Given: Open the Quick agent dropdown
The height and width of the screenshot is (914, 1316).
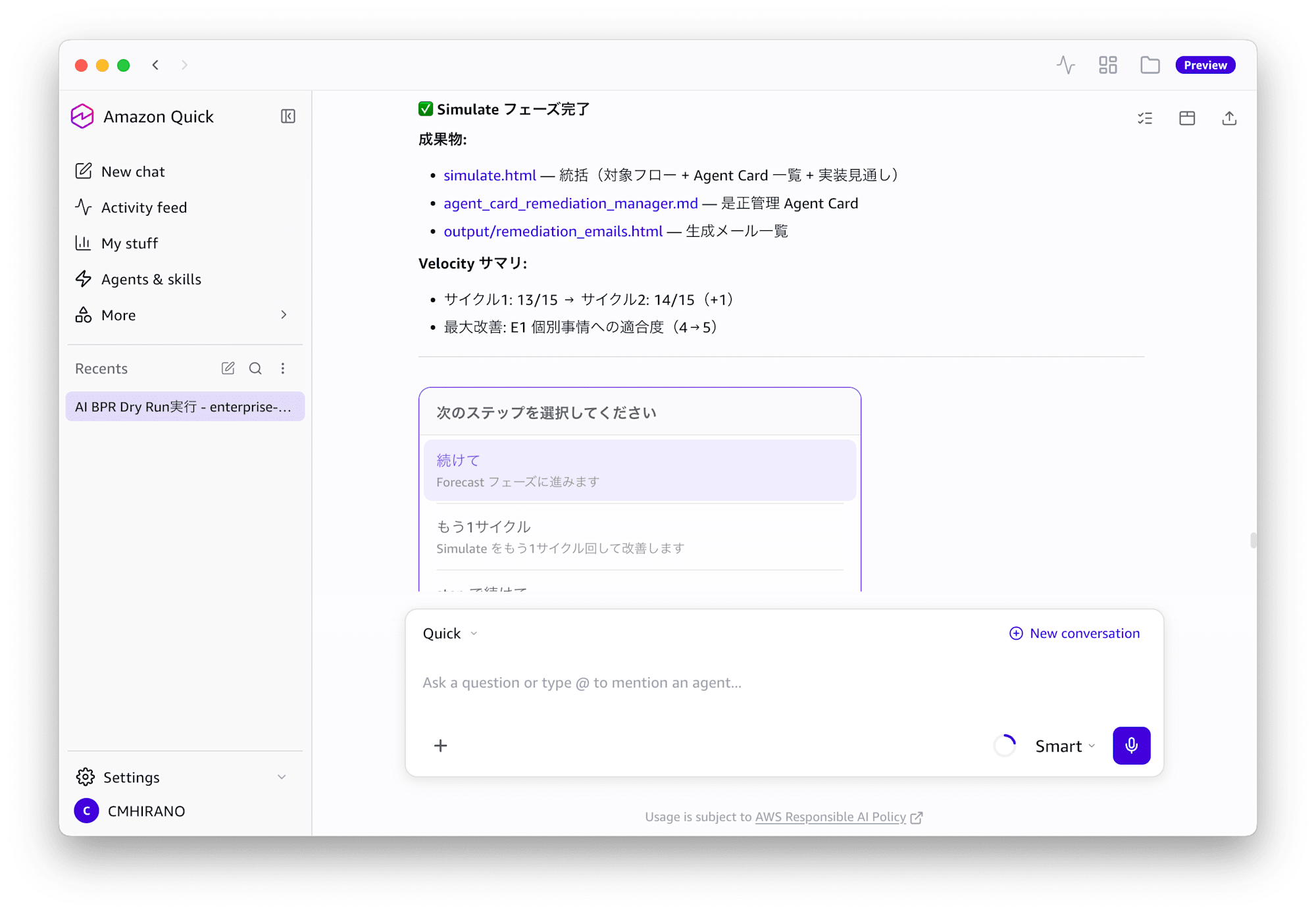Looking at the screenshot, I should coord(450,634).
